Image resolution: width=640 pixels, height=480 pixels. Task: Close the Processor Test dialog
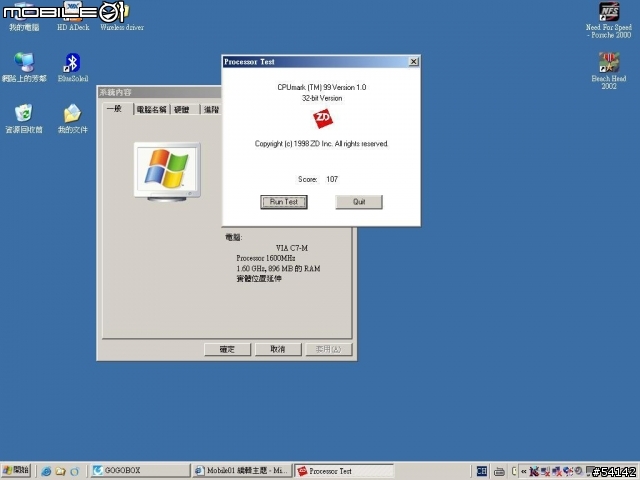pos(413,62)
